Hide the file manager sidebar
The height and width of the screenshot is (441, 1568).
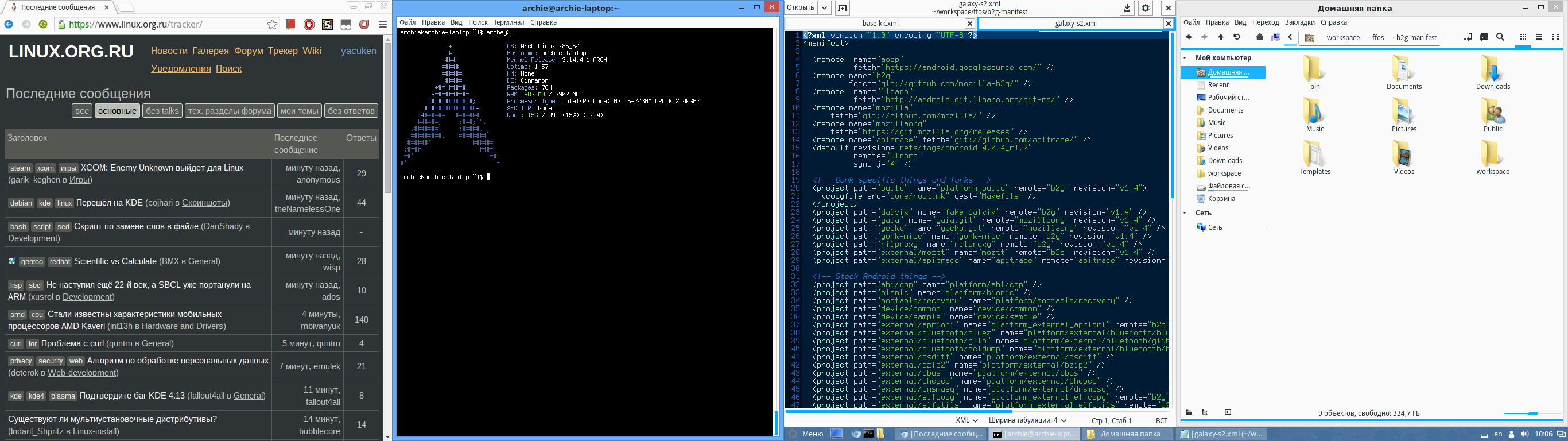click(x=1228, y=412)
